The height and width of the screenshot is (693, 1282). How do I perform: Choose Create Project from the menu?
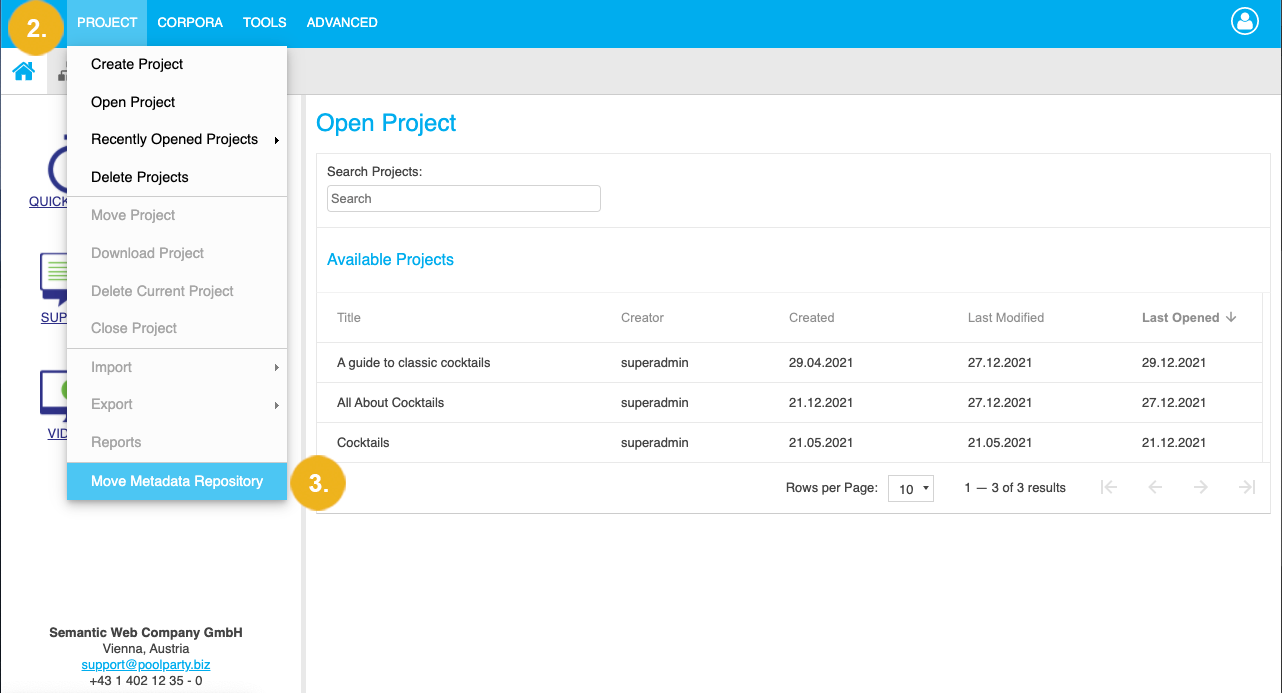136,63
